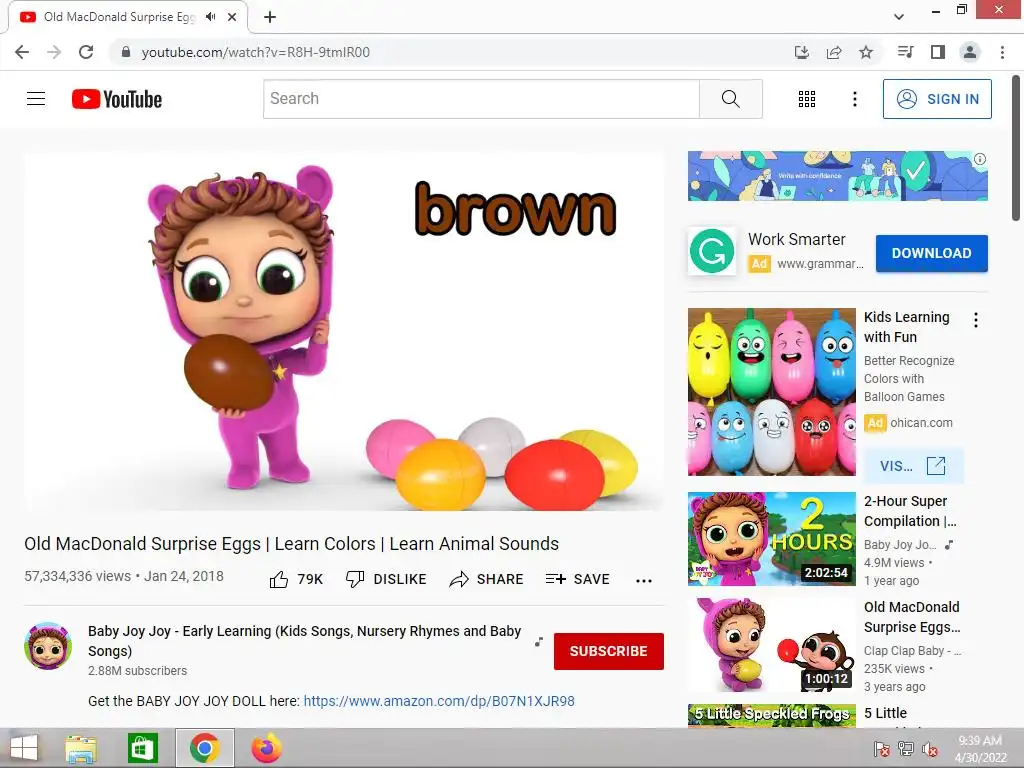This screenshot has height=768, width=1024.
Task: Open the YouTube hamburger guide menu
Action: [x=36, y=99]
